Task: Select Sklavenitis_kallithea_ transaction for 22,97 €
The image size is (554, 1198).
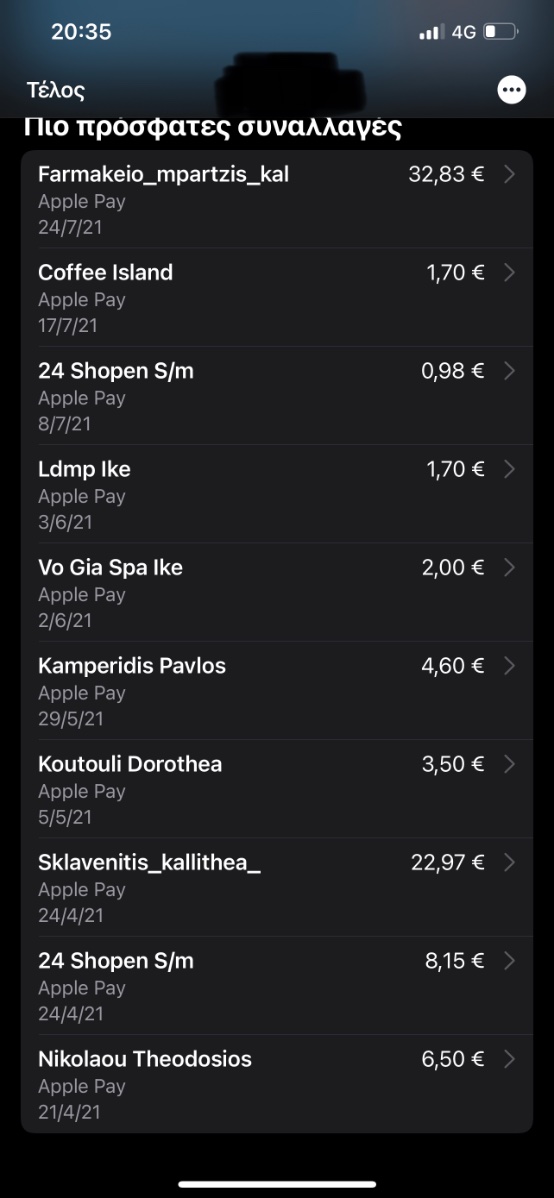Action: click(x=277, y=887)
